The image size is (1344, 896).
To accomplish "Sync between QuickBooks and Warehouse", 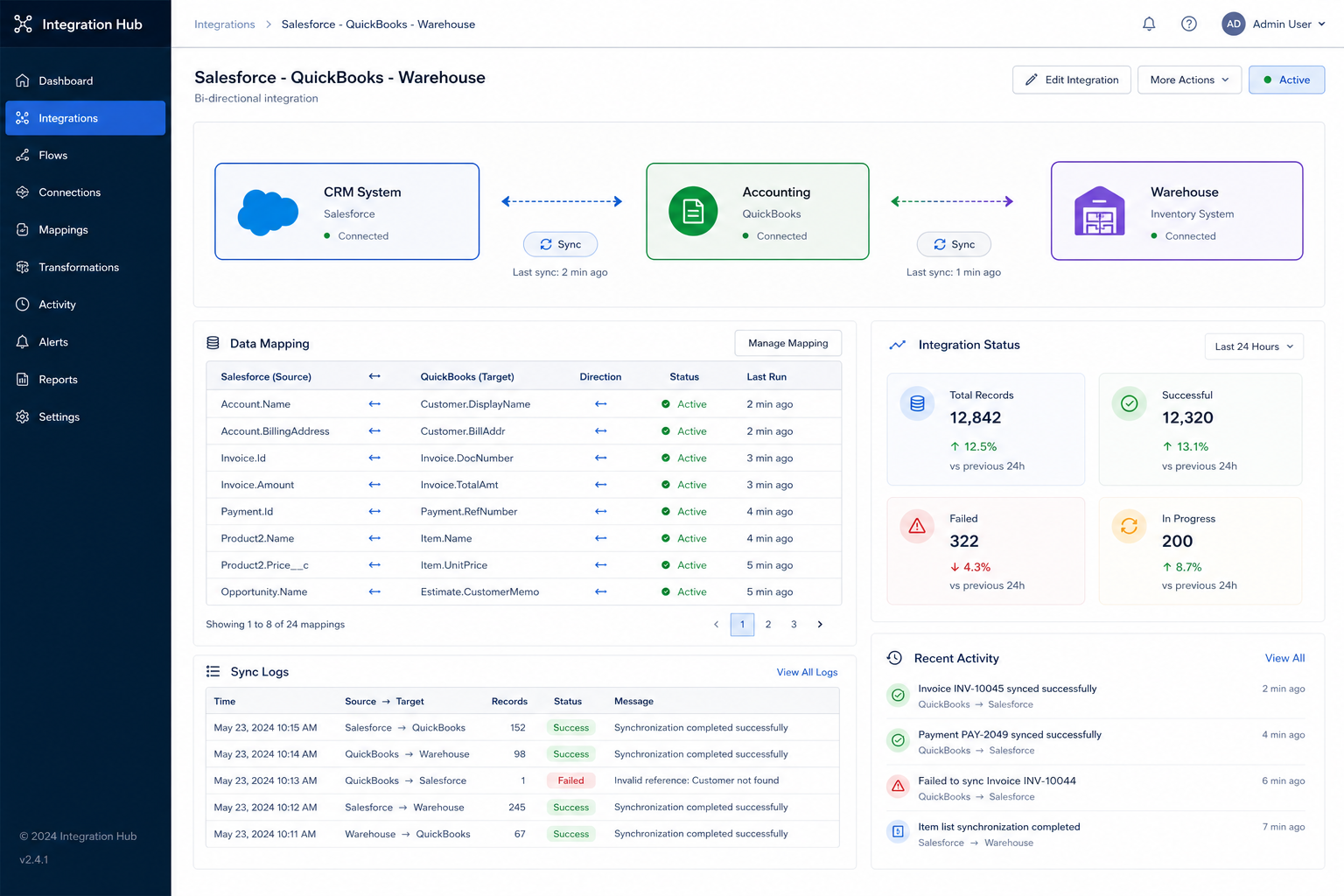I will coord(954,244).
